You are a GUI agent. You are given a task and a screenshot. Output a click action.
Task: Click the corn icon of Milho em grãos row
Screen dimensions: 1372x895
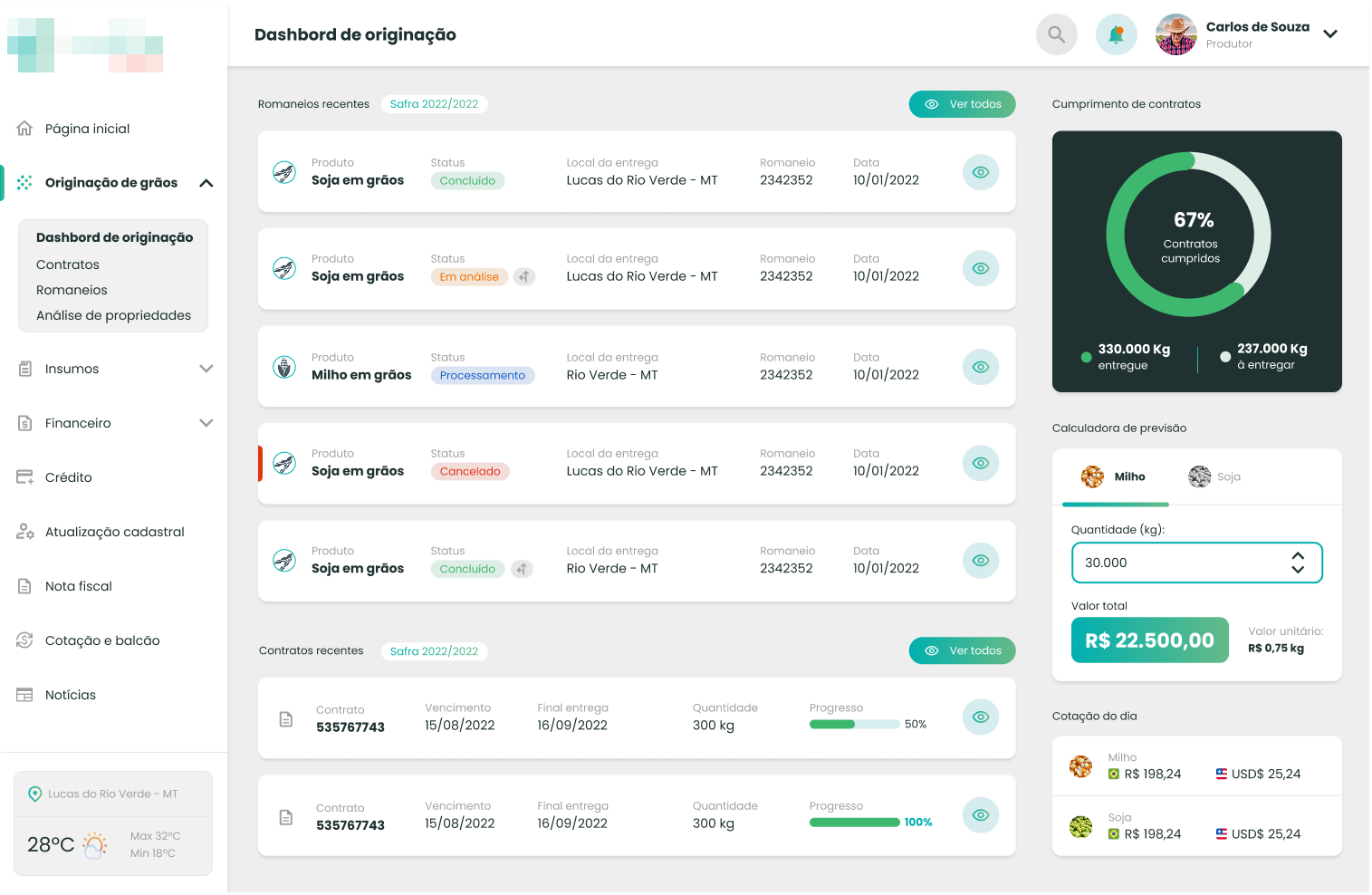click(x=284, y=367)
